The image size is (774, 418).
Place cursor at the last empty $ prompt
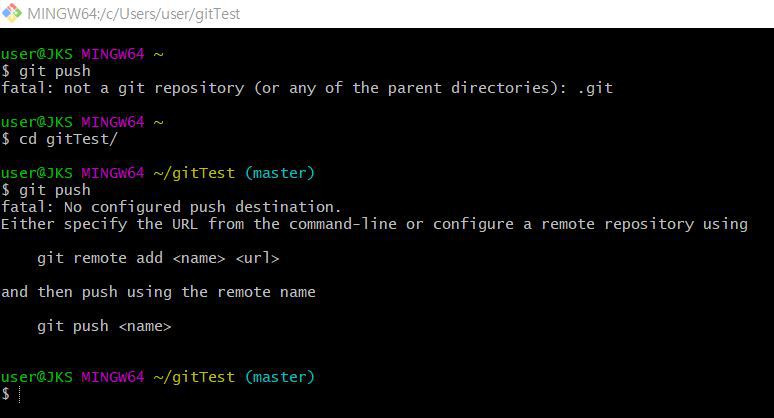pyautogui.click(x=19, y=394)
